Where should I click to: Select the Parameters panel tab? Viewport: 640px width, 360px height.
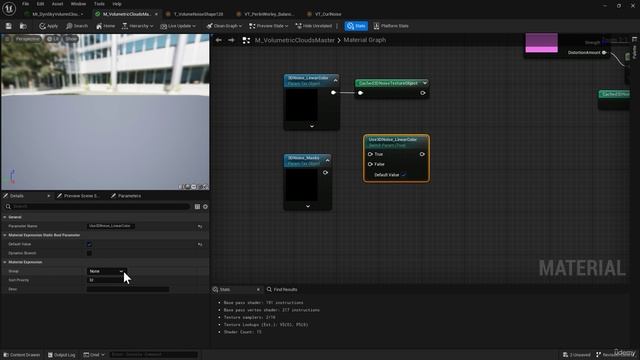click(126, 196)
